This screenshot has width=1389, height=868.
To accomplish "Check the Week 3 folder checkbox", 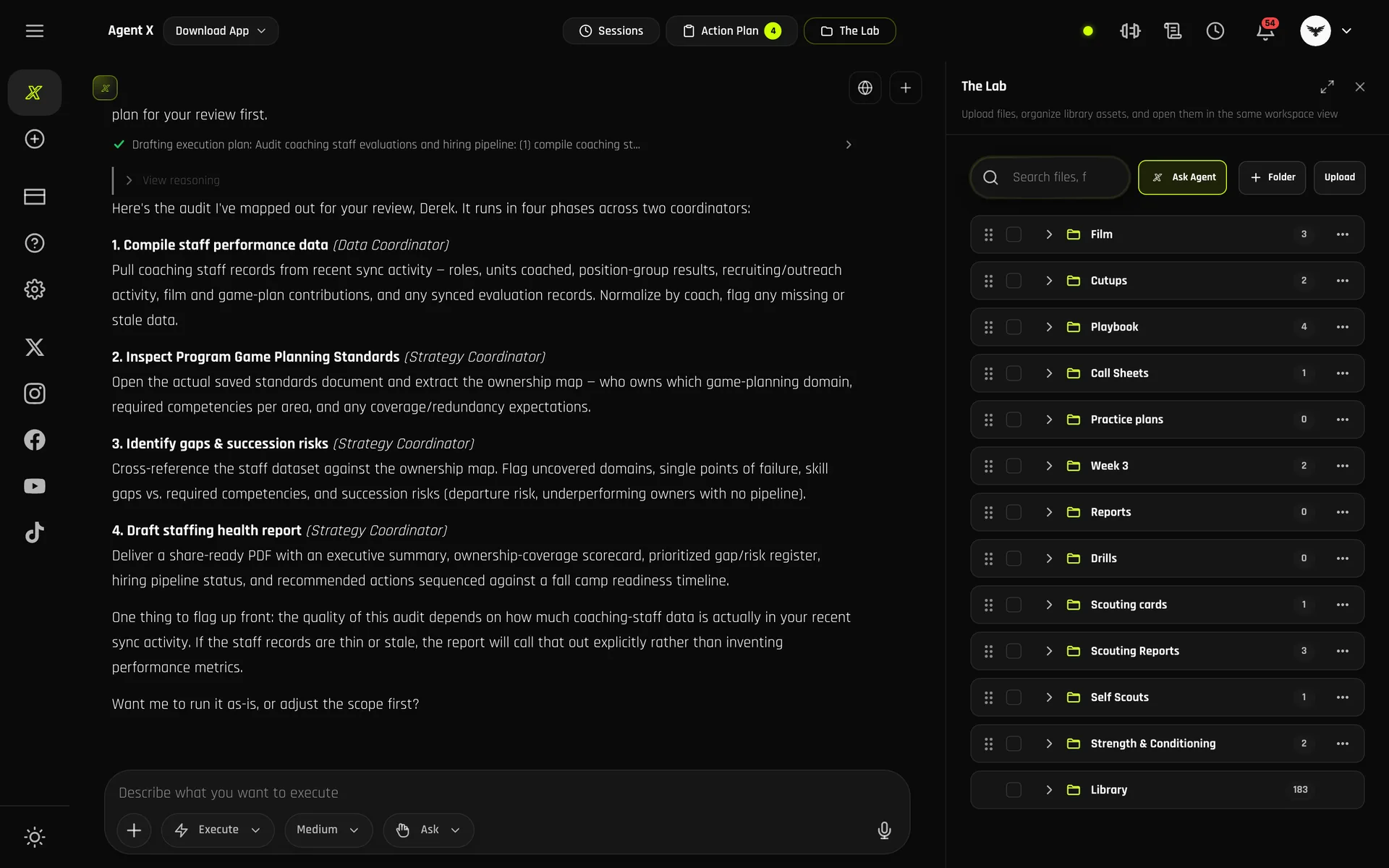I will pyautogui.click(x=1014, y=466).
